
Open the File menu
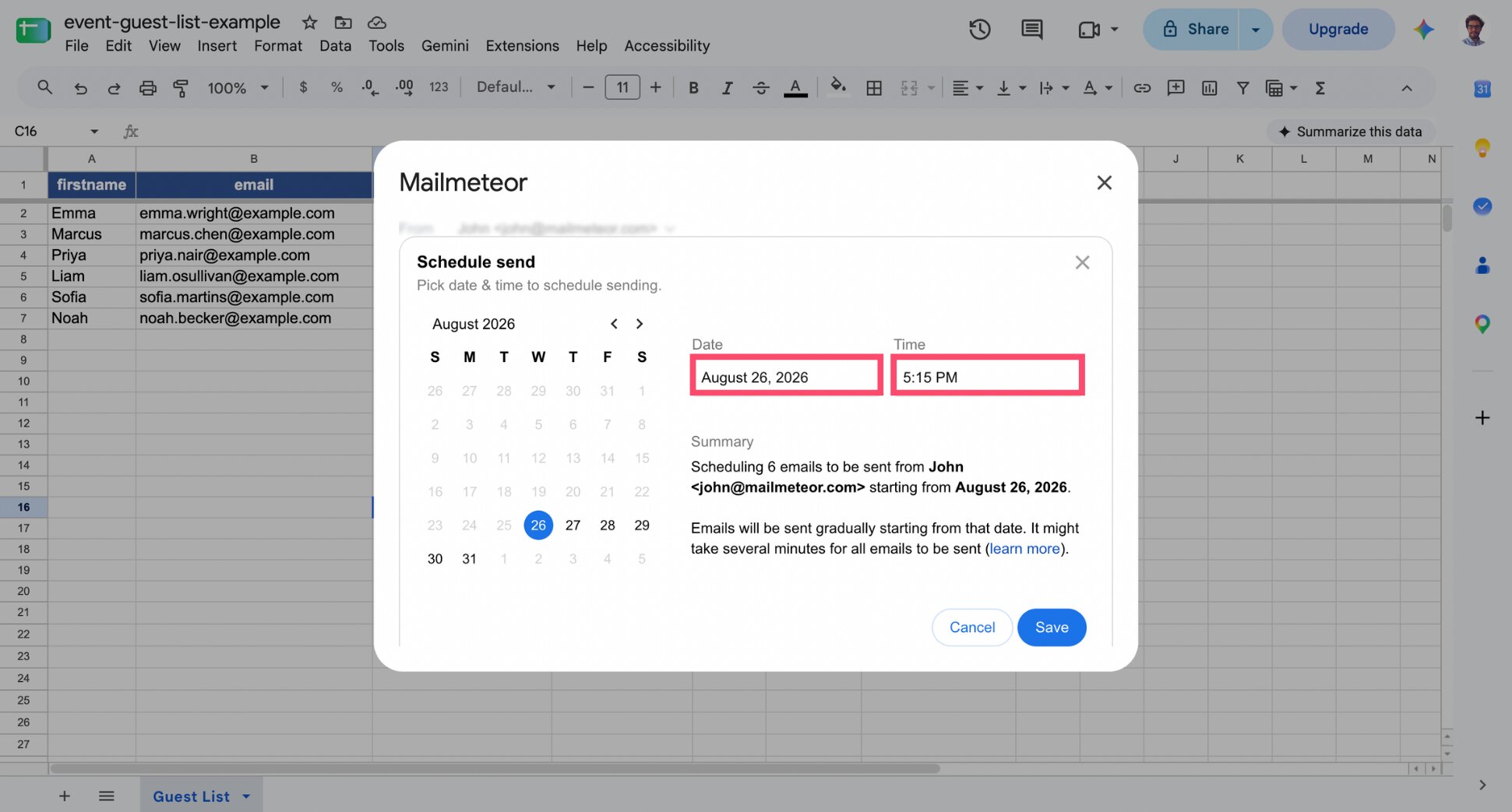tap(76, 46)
